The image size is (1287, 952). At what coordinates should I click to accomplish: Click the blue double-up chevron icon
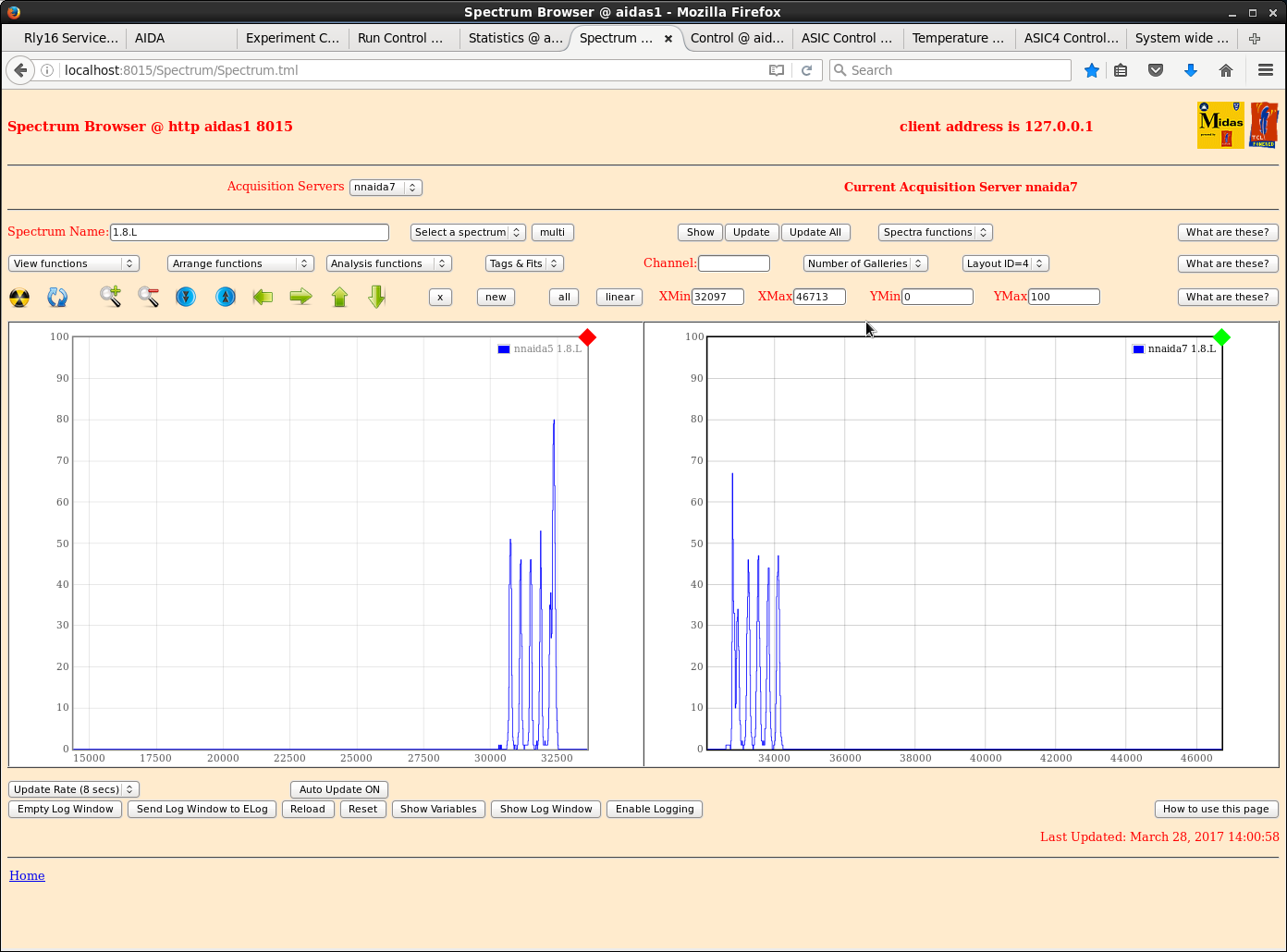click(x=226, y=297)
